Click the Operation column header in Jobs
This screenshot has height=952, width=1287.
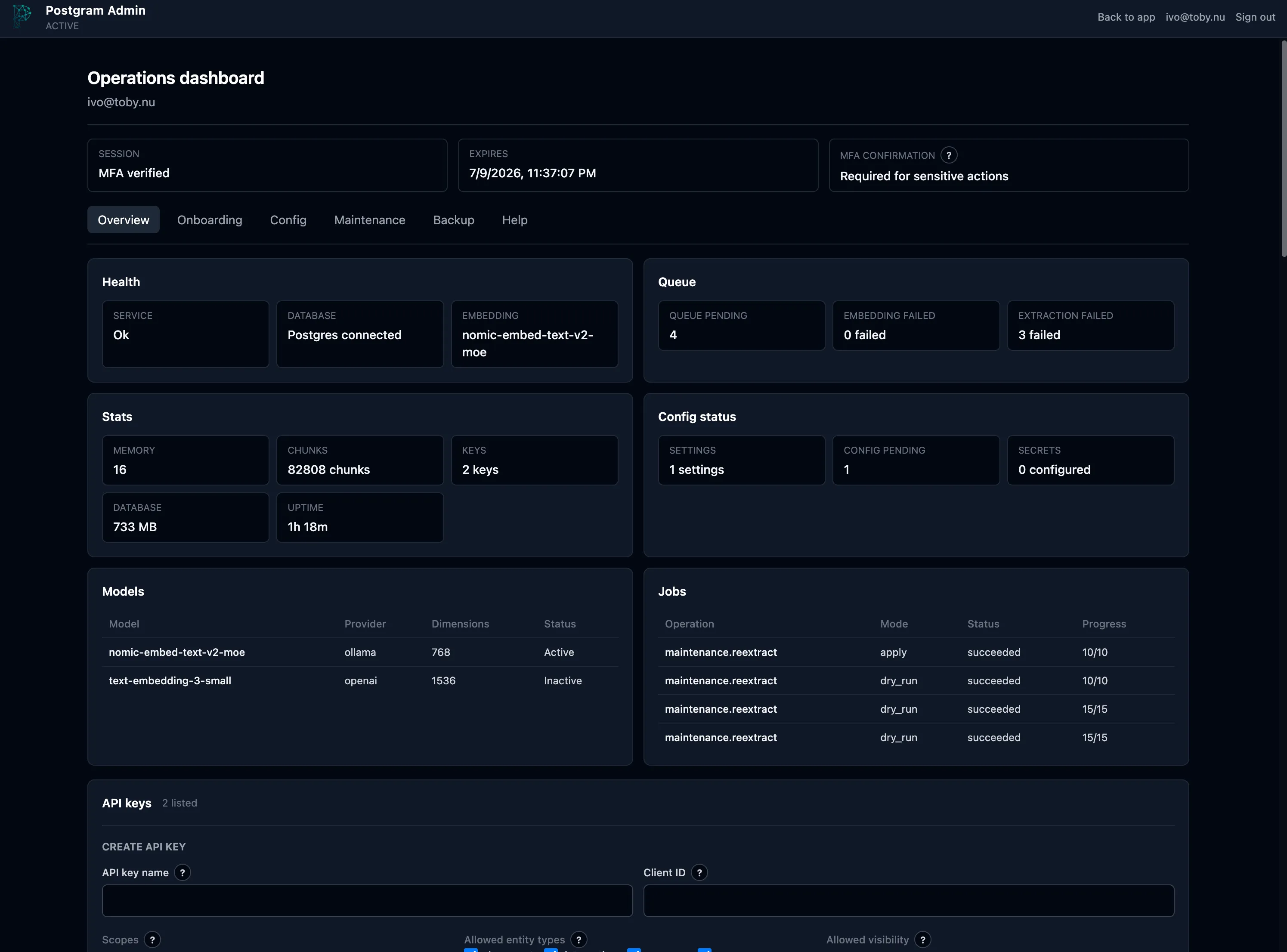click(x=689, y=624)
